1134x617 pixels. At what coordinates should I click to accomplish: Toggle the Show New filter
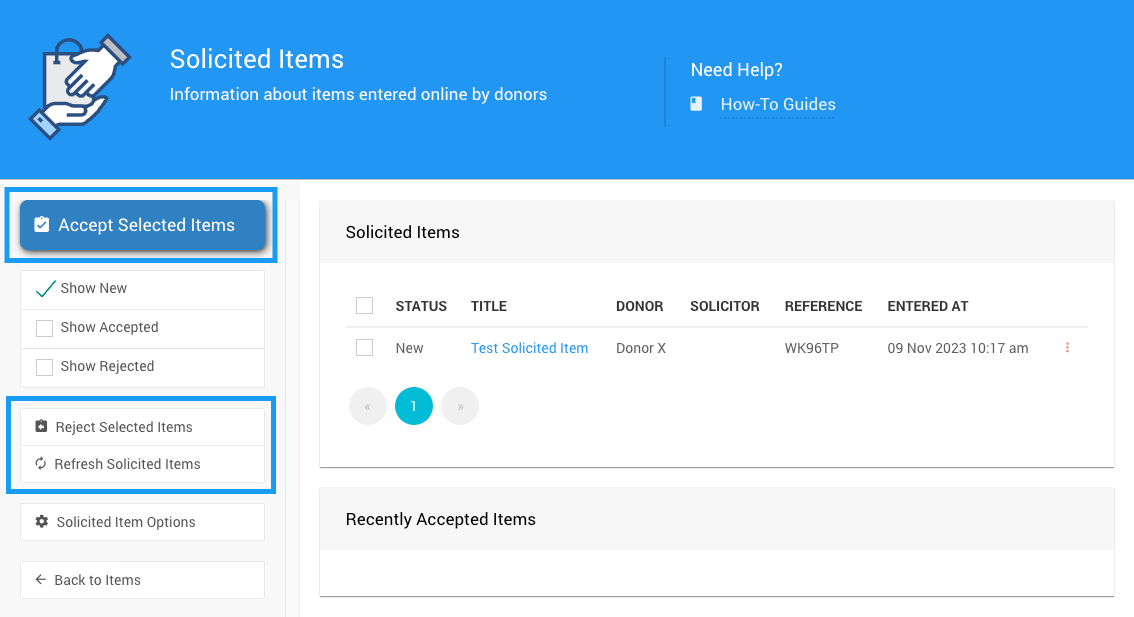(x=45, y=289)
